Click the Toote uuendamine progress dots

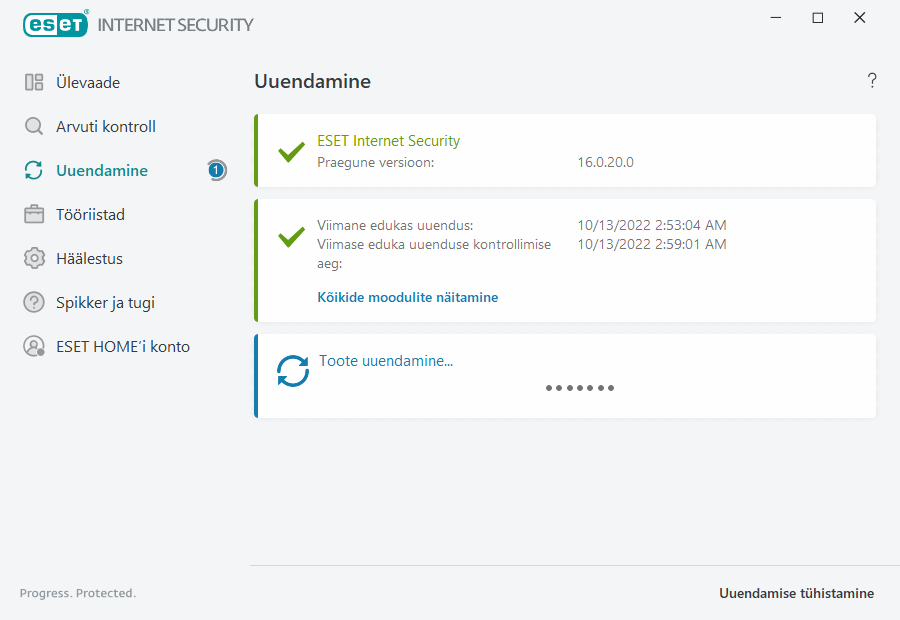[x=580, y=388]
